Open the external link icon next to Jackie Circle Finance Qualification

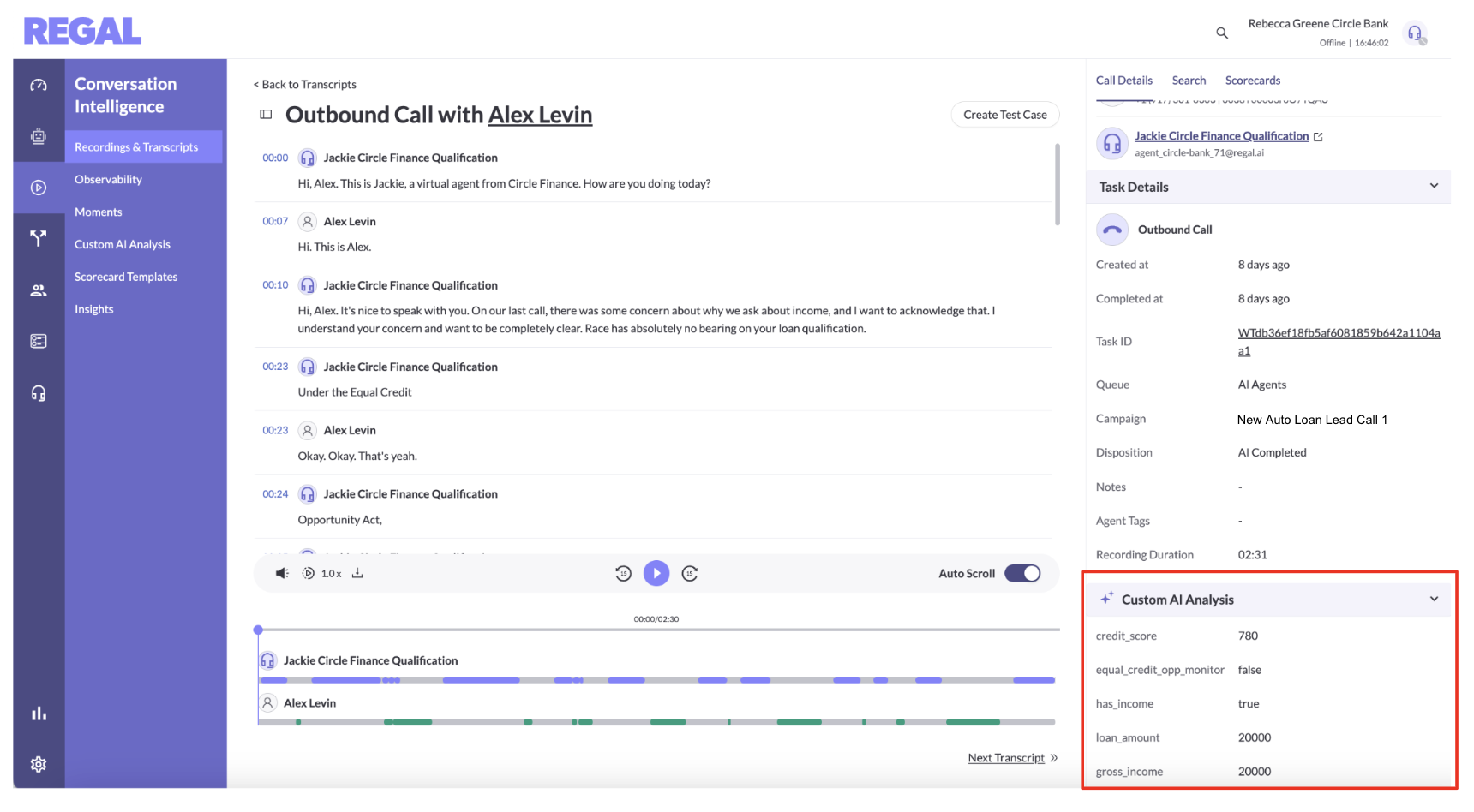1318,137
